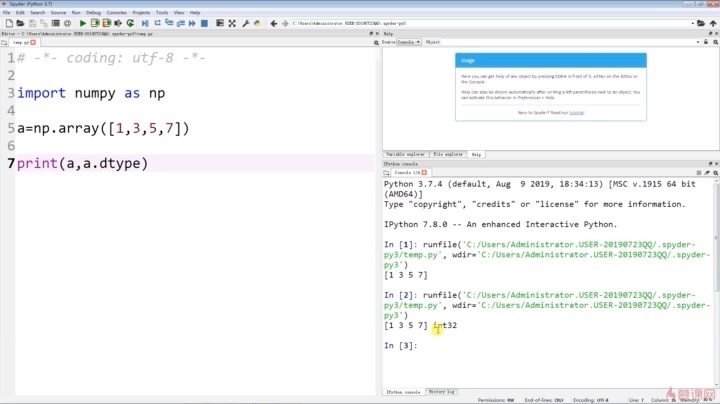Switch to the History log tab
The image size is (720, 404).
pyautogui.click(x=441, y=392)
